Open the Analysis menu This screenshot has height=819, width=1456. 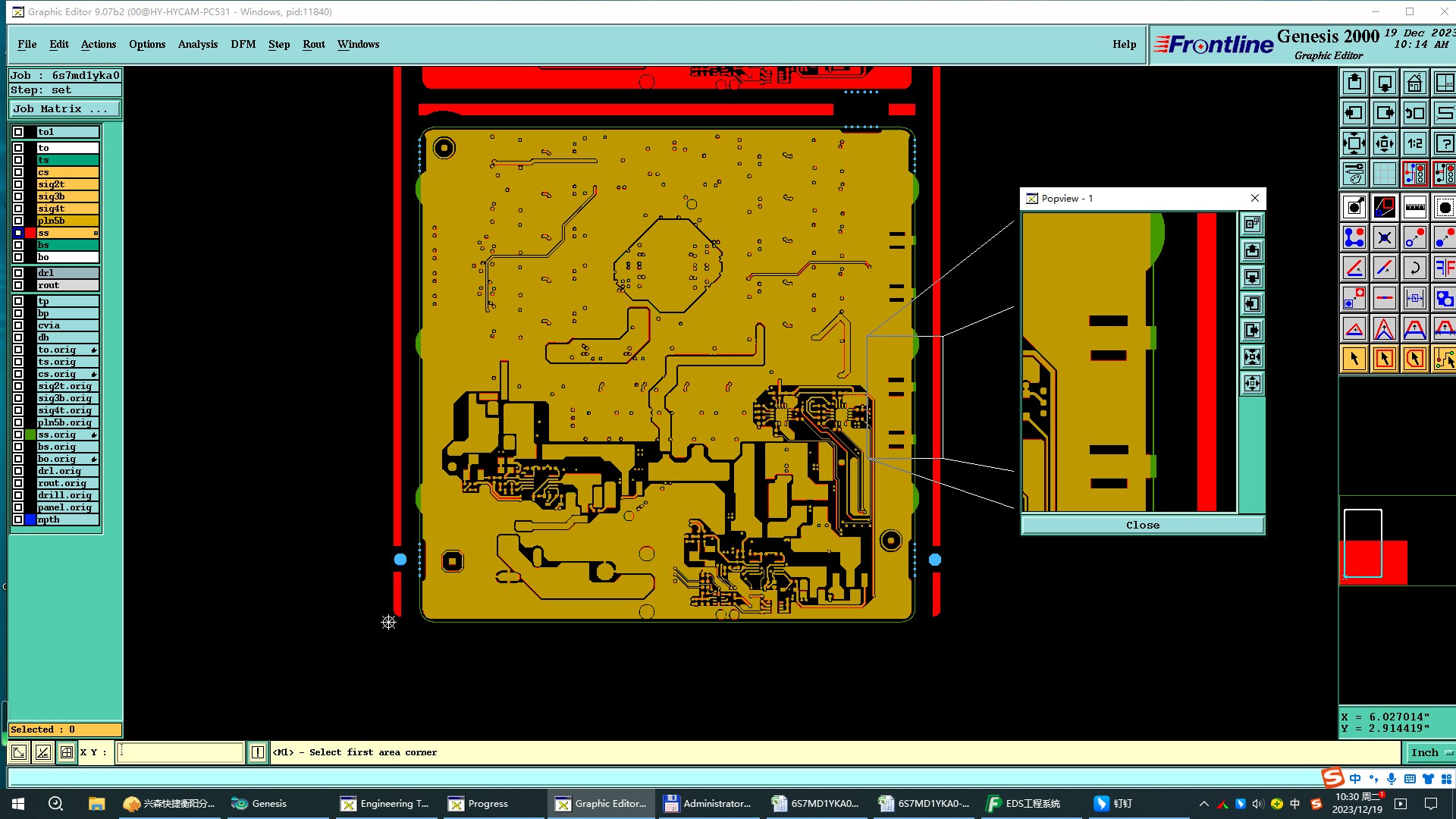click(x=198, y=44)
